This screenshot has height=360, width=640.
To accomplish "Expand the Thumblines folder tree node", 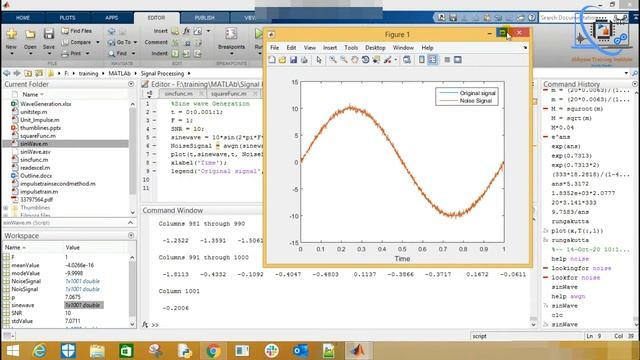I will click(6, 208).
